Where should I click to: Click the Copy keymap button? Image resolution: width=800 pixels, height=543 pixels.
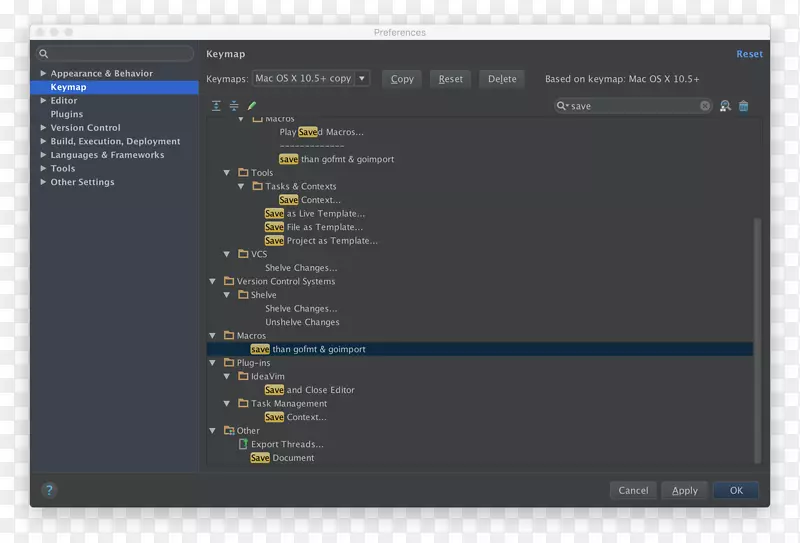click(x=402, y=79)
